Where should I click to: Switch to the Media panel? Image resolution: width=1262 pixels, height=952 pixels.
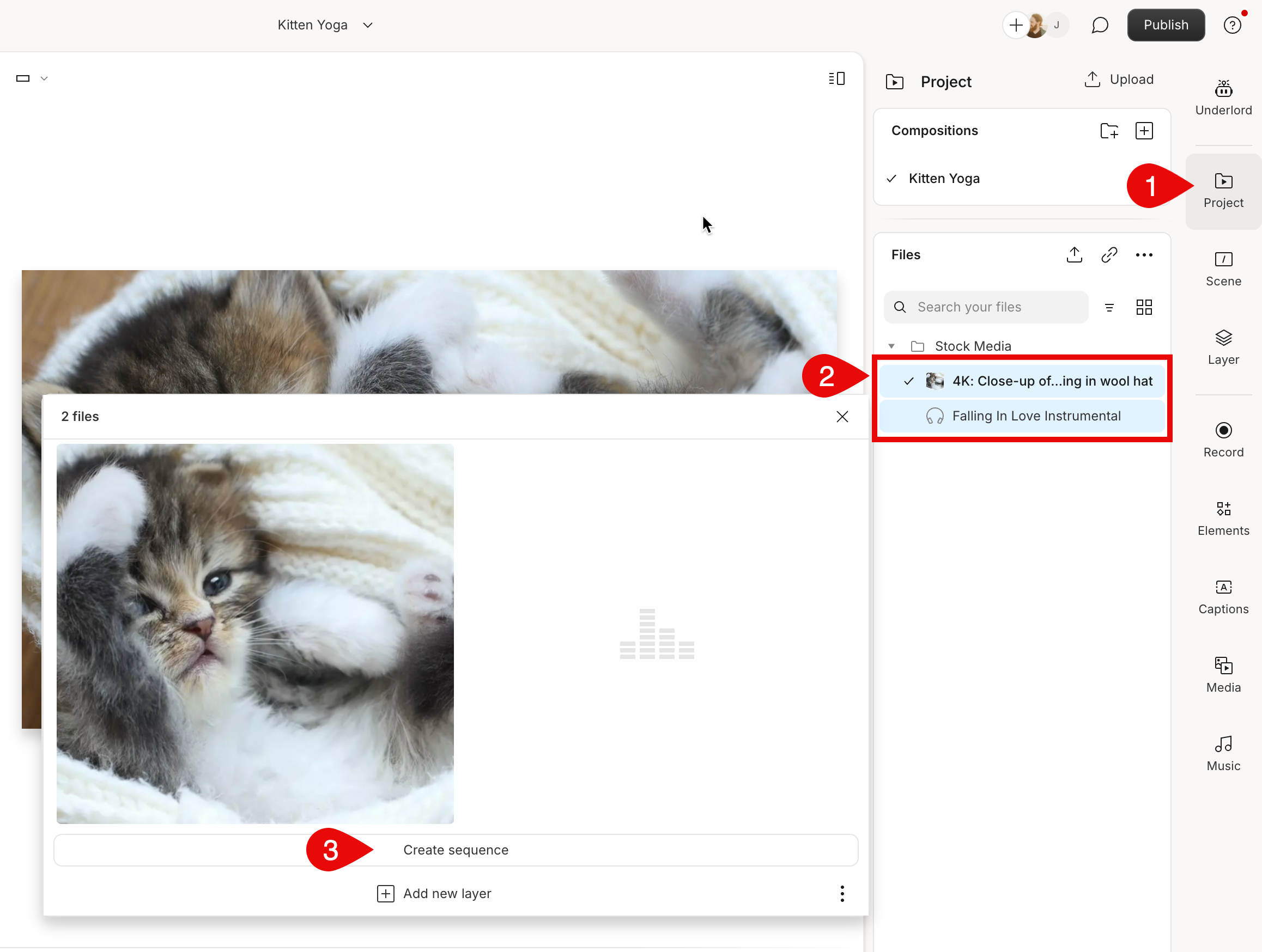point(1223,674)
